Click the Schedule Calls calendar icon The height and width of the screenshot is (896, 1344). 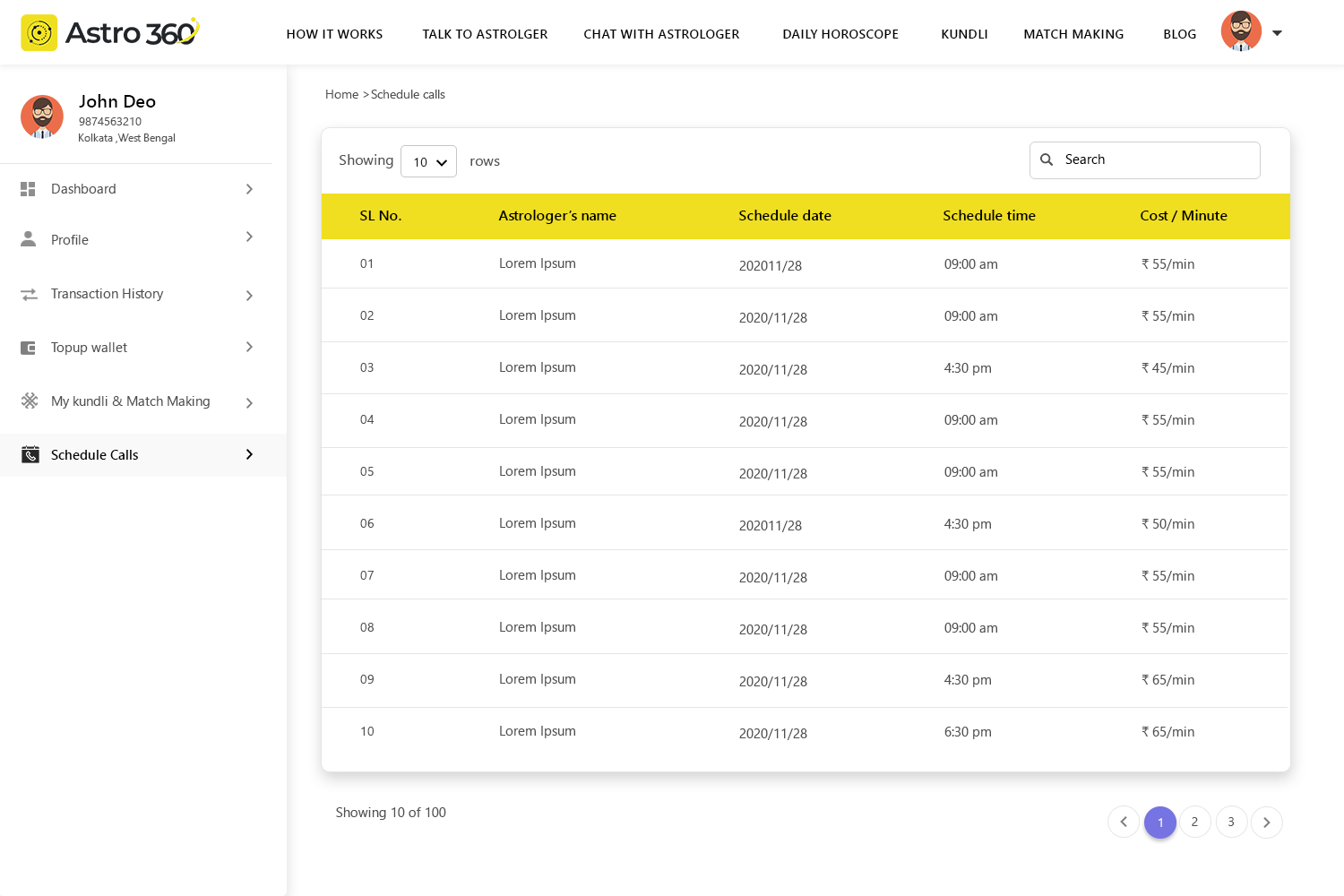(x=30, y=455)
